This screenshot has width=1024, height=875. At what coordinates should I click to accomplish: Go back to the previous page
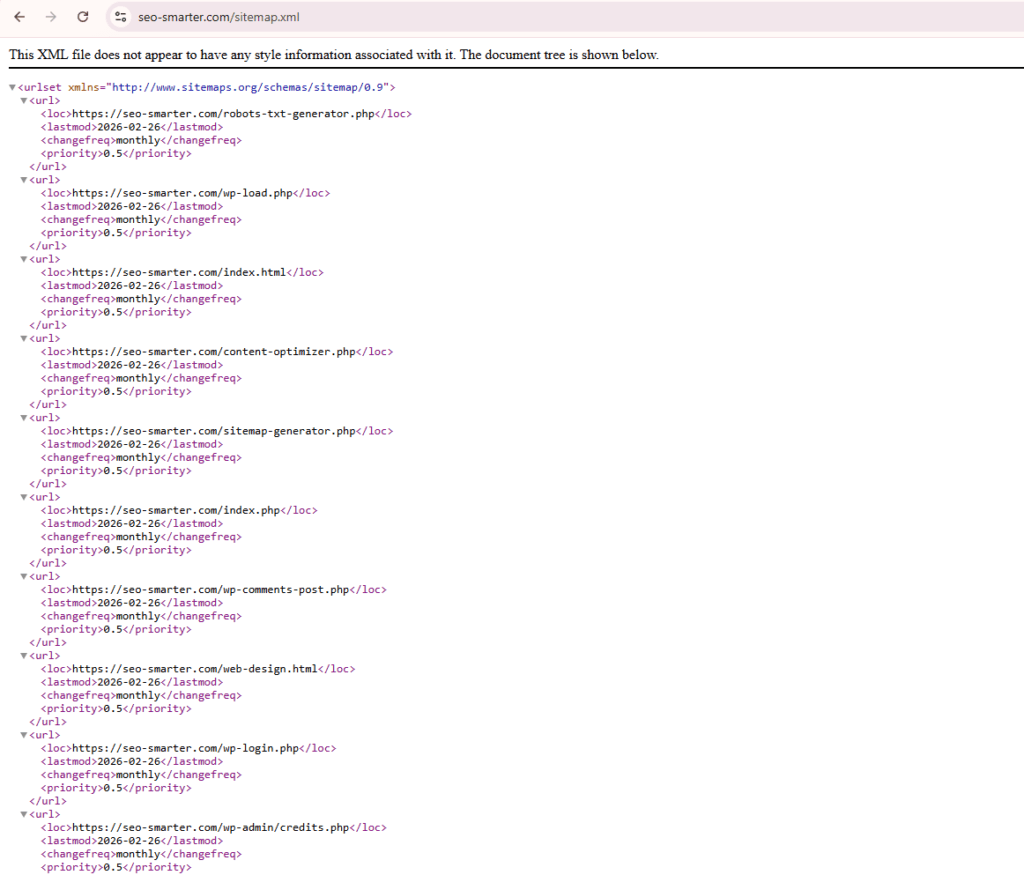pyautogui.click(x=20, y=17)
